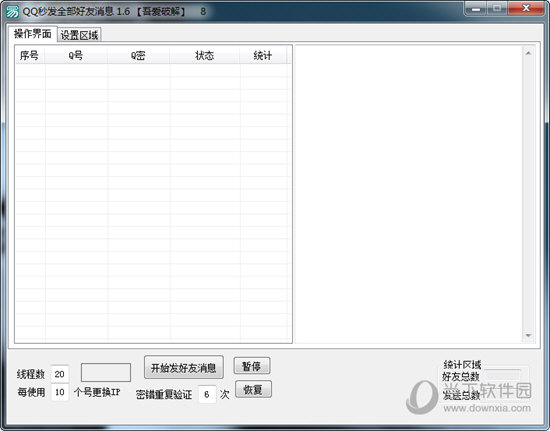This screenshot has width=550, height=431.
Task: Maximize the QQ message sender window
Action: tap(497, 9)
